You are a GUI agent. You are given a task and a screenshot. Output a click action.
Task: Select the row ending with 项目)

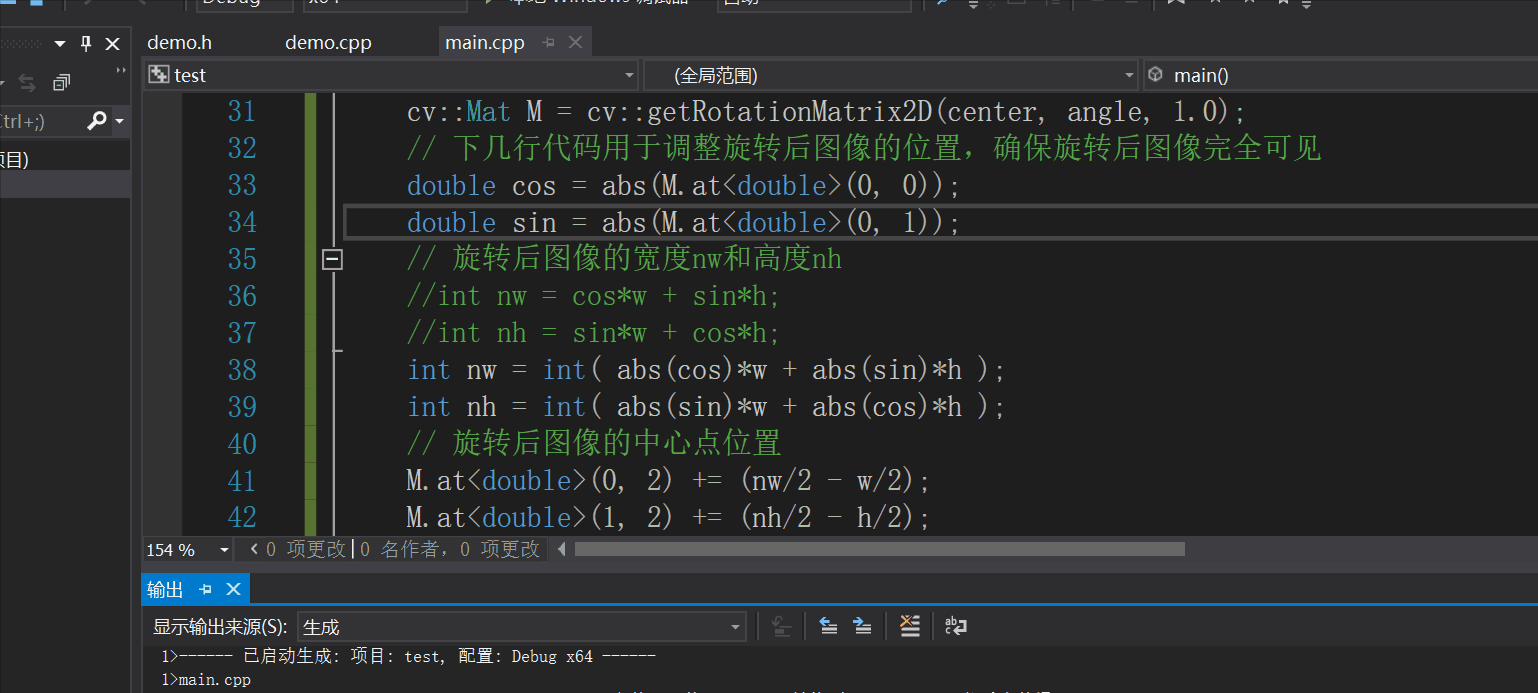pyautogui.click(x=64, y=159)
